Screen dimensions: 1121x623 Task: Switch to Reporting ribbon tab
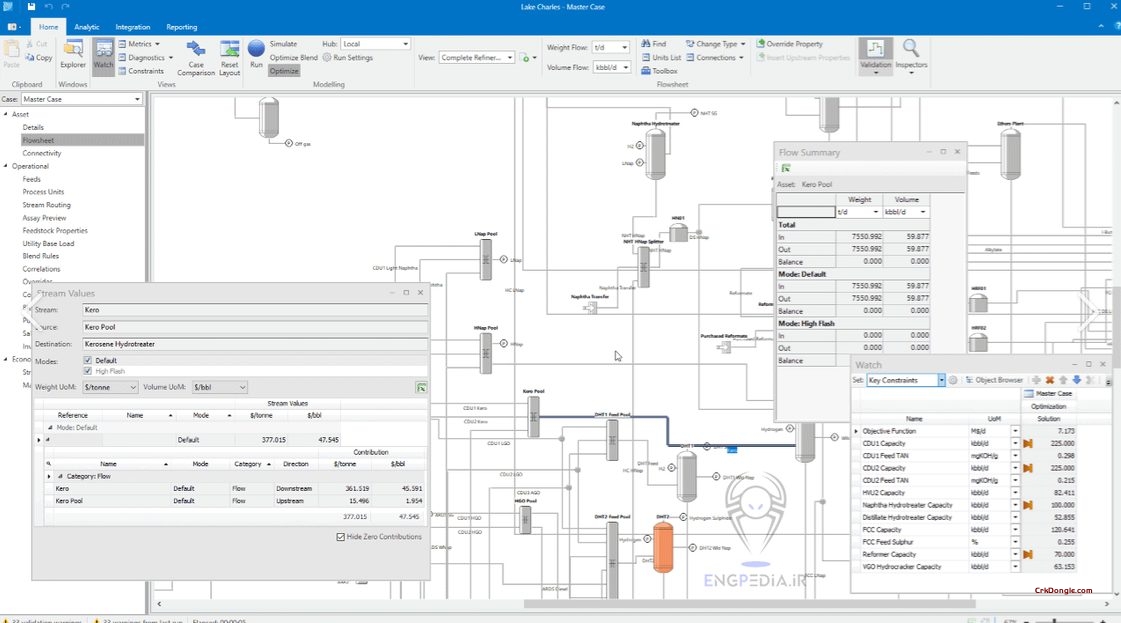click(182, 27)
